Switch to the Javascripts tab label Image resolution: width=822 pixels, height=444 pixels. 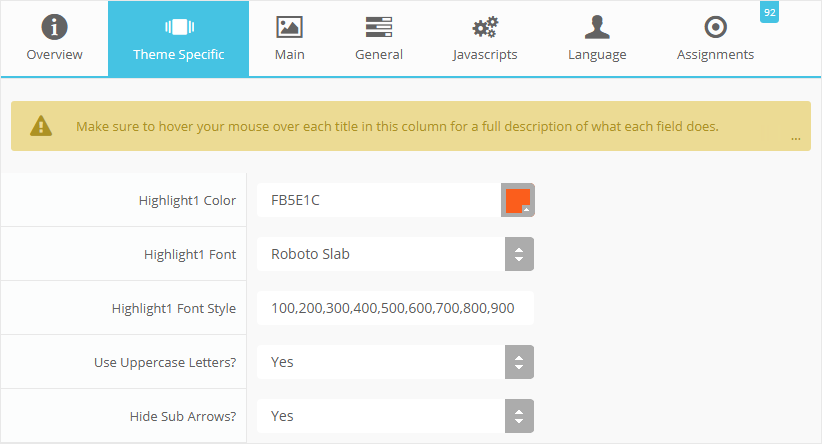pos(485,55)
